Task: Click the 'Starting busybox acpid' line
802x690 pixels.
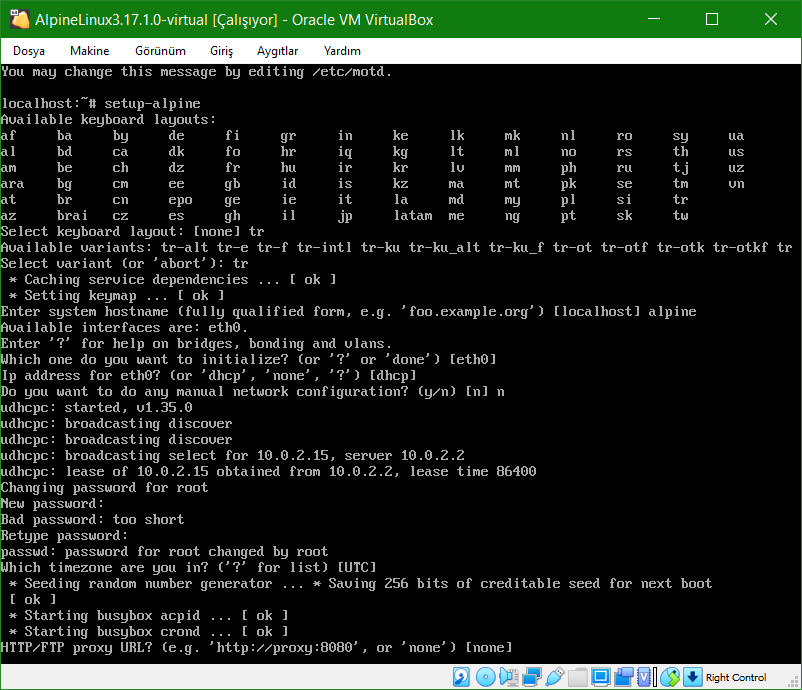Action: point(149,616)
